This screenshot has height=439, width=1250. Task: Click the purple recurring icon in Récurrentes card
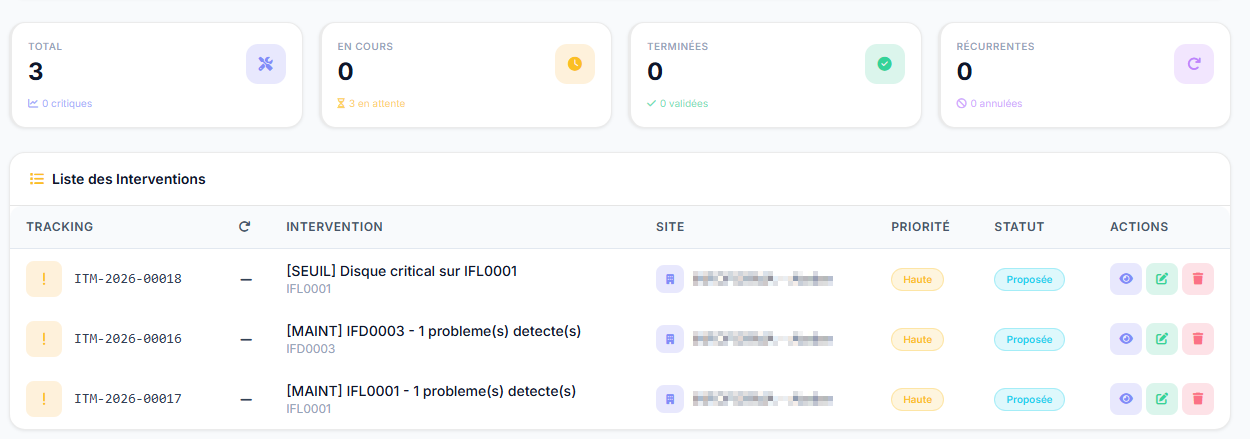point(1193,64)
